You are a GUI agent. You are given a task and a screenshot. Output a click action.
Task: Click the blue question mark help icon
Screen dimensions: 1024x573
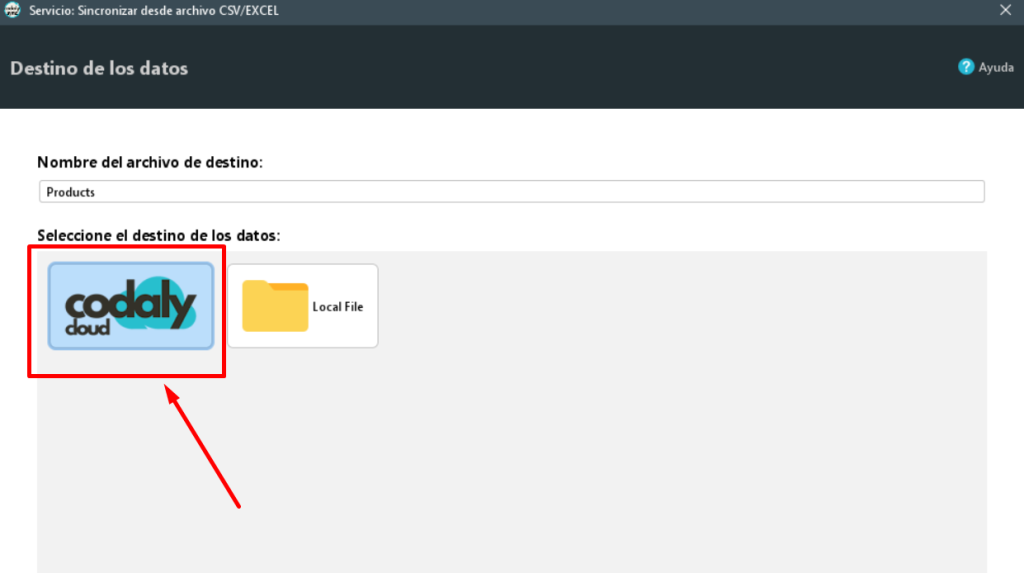[966, 67]
